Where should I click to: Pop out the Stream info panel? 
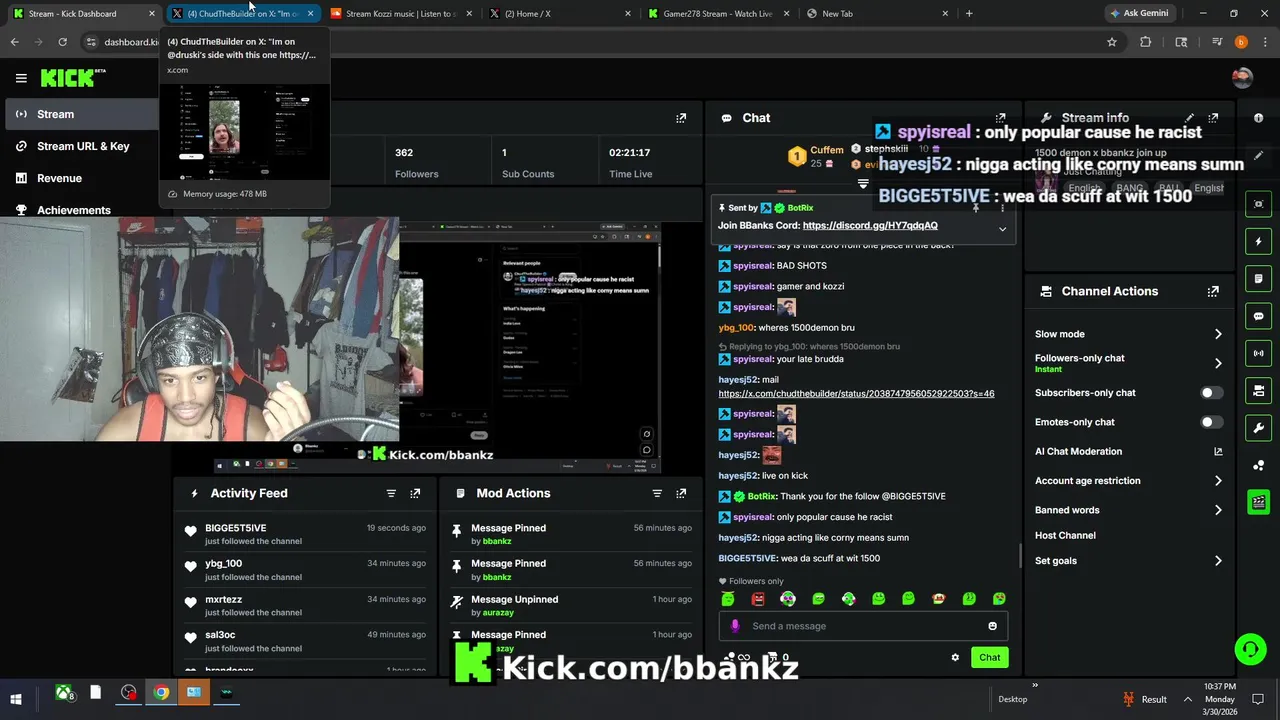coord(1213,118)
